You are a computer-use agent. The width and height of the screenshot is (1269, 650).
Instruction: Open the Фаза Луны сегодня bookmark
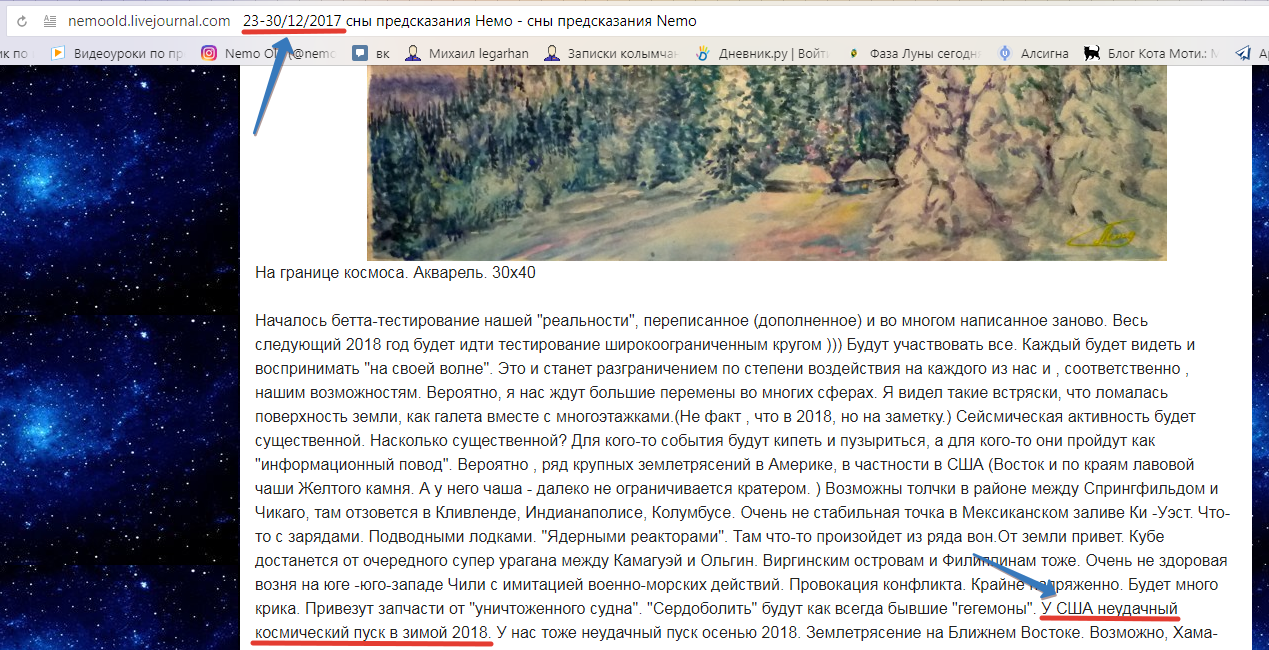click(914, 54)
